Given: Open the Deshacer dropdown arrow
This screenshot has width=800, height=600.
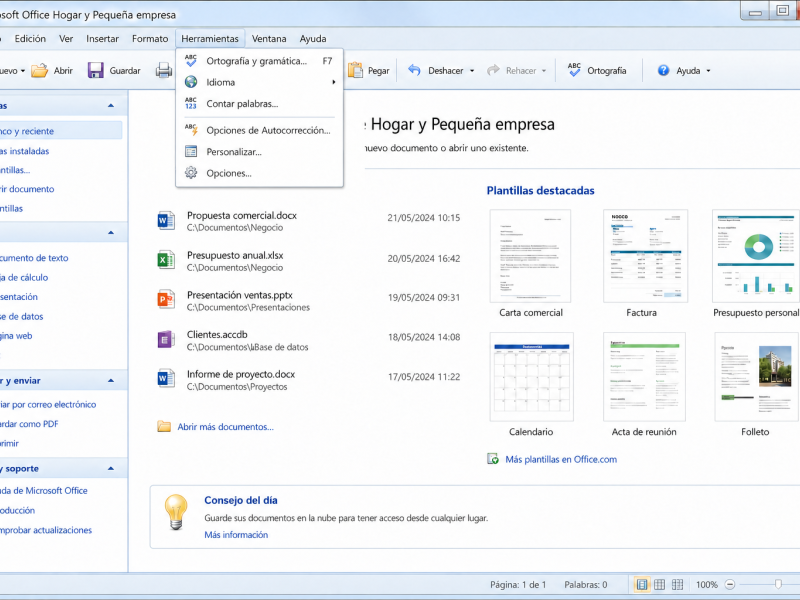Looking at the screenshot, I should [472, 71].
